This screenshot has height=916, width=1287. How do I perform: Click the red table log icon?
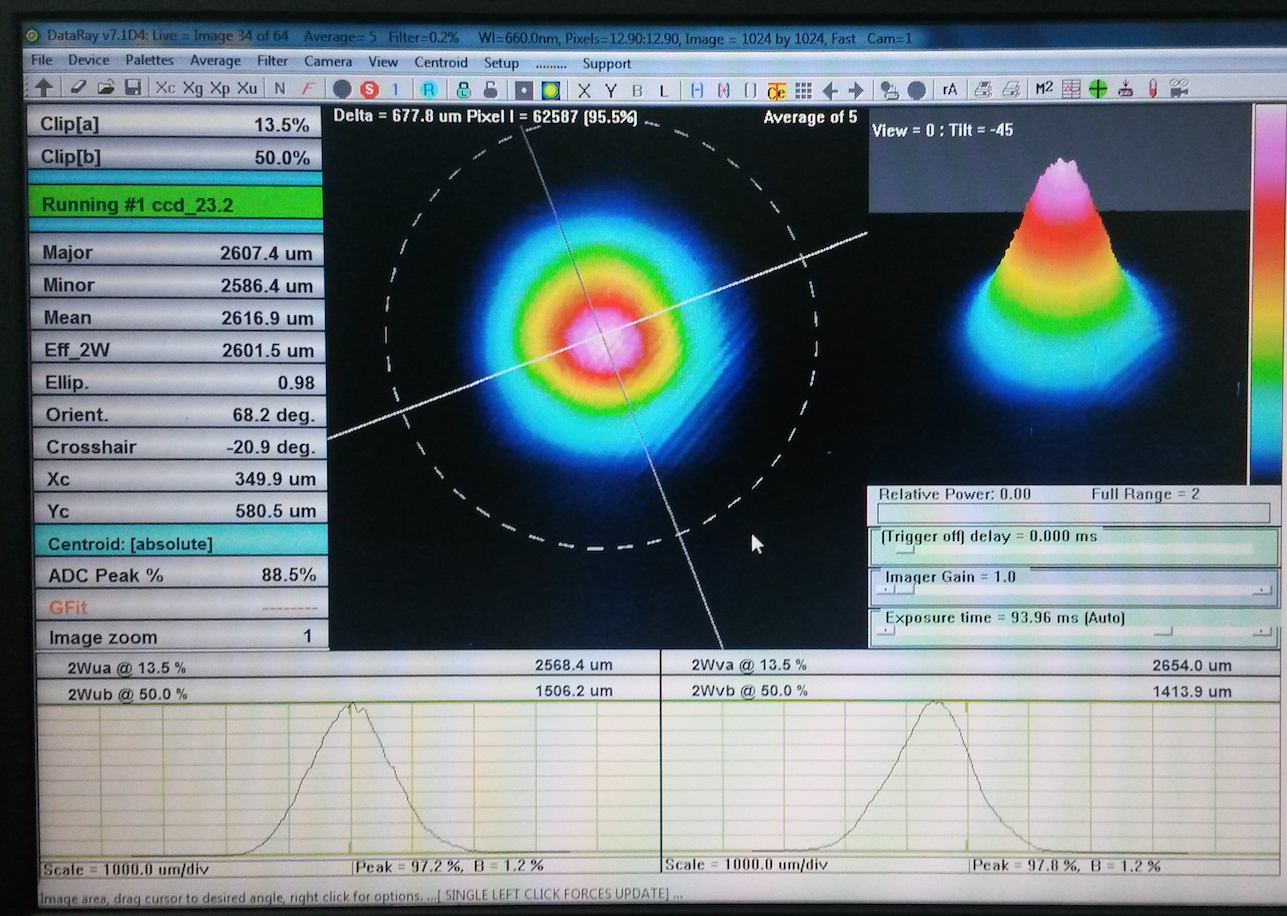click(1071, 89)
